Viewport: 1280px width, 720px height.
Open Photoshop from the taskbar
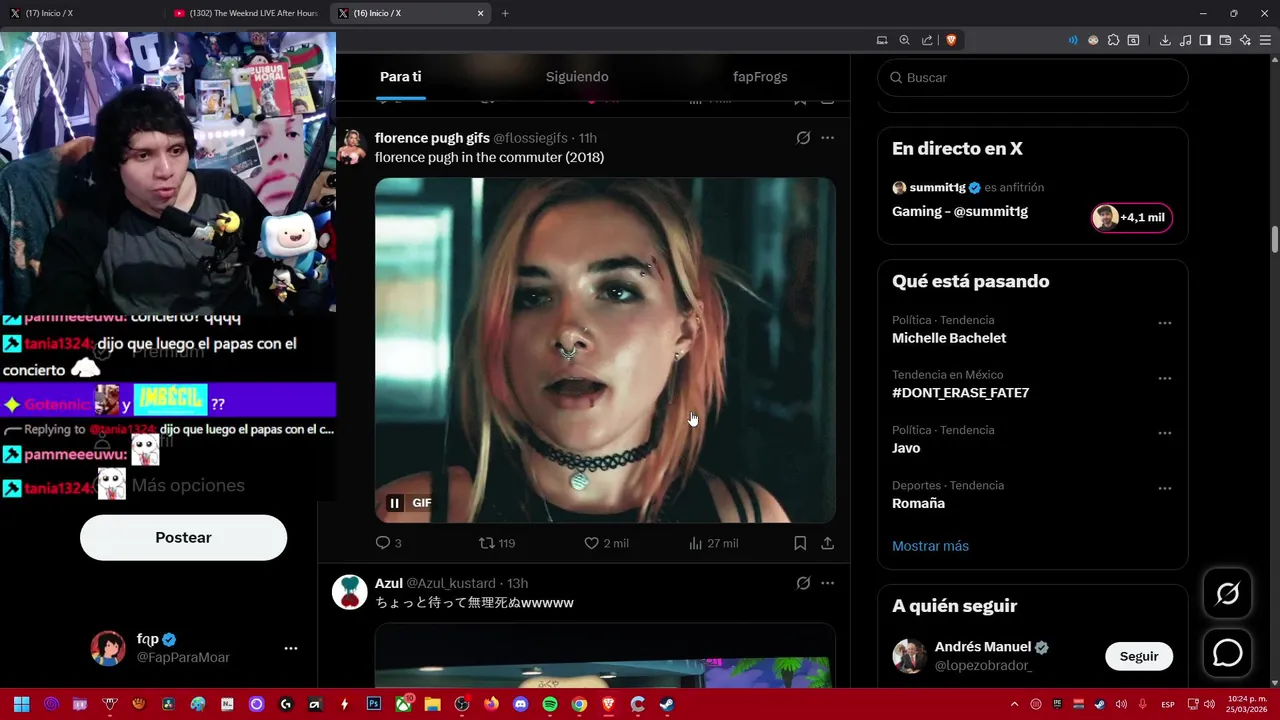click(x=374, y=704)
